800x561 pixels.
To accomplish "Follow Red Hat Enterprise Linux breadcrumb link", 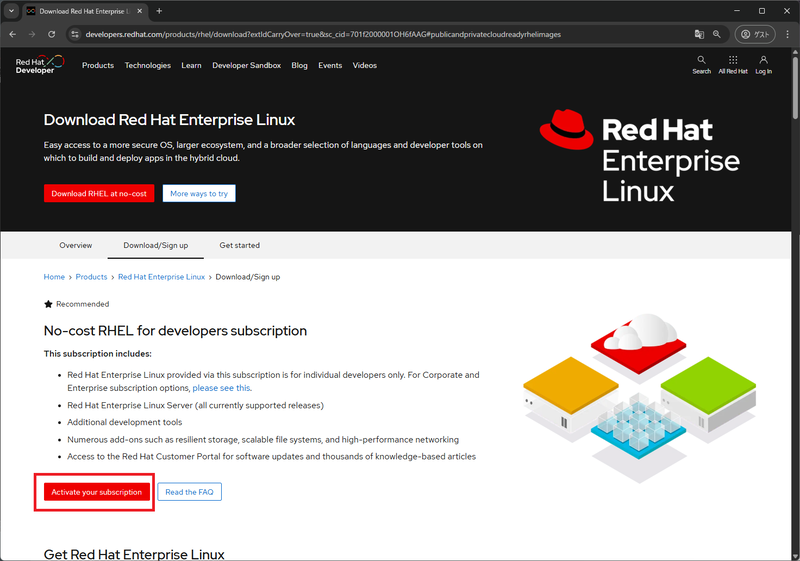I will pyautogui.click(x=161, y=277).
